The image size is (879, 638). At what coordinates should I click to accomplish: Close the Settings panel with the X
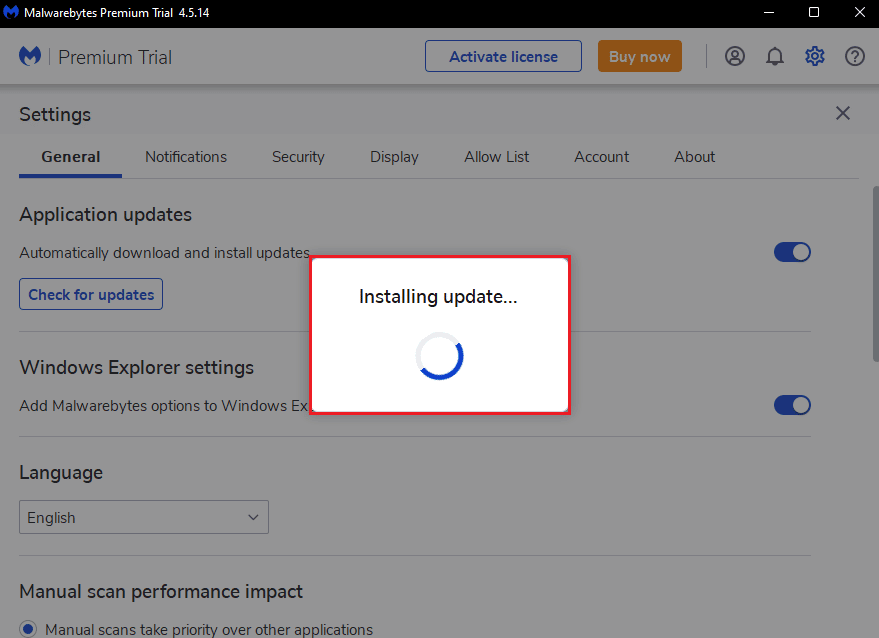[842, 113]
